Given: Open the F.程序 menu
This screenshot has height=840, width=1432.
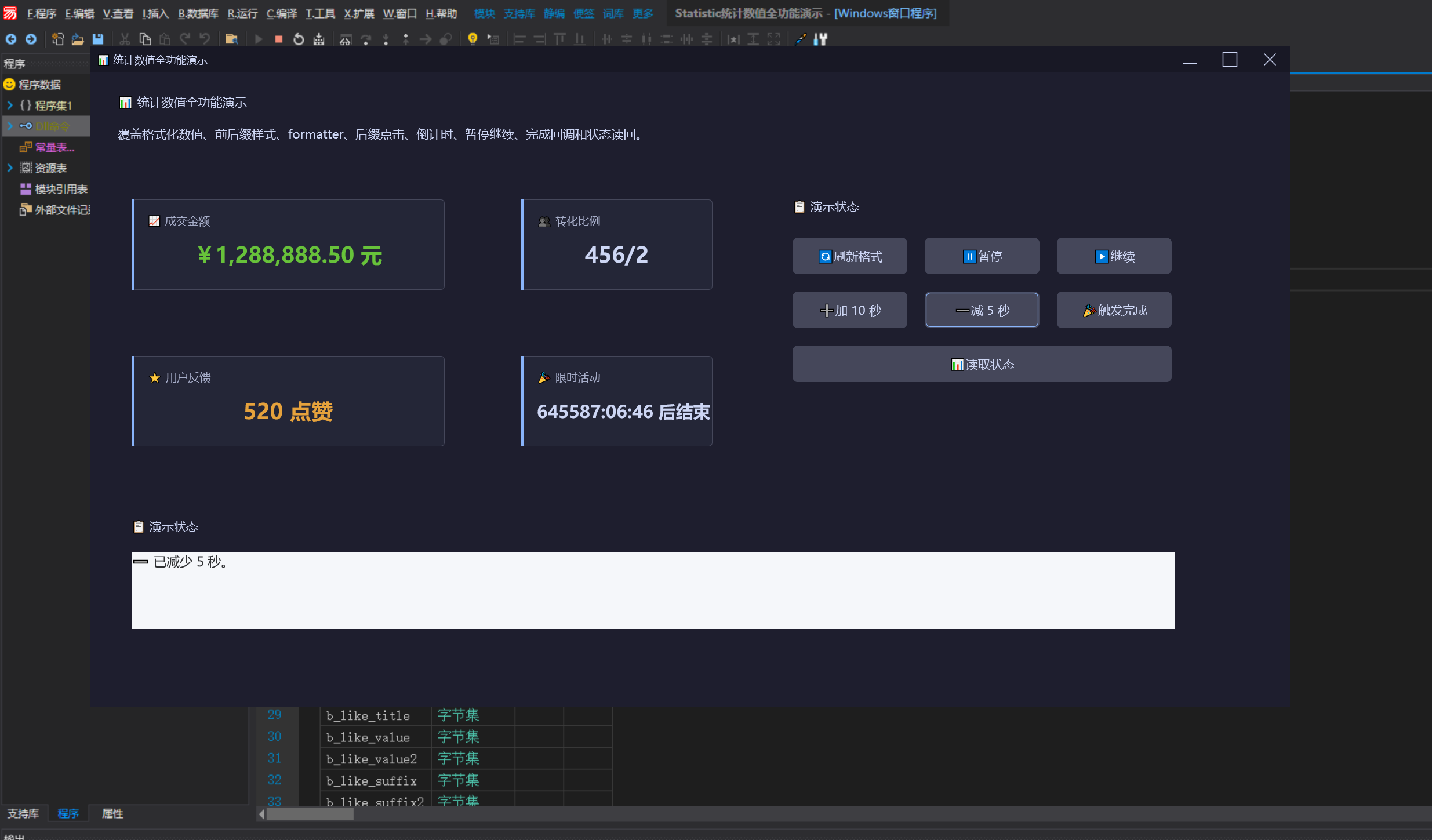Looking at the screenshot, I should [x=42, y=13].
